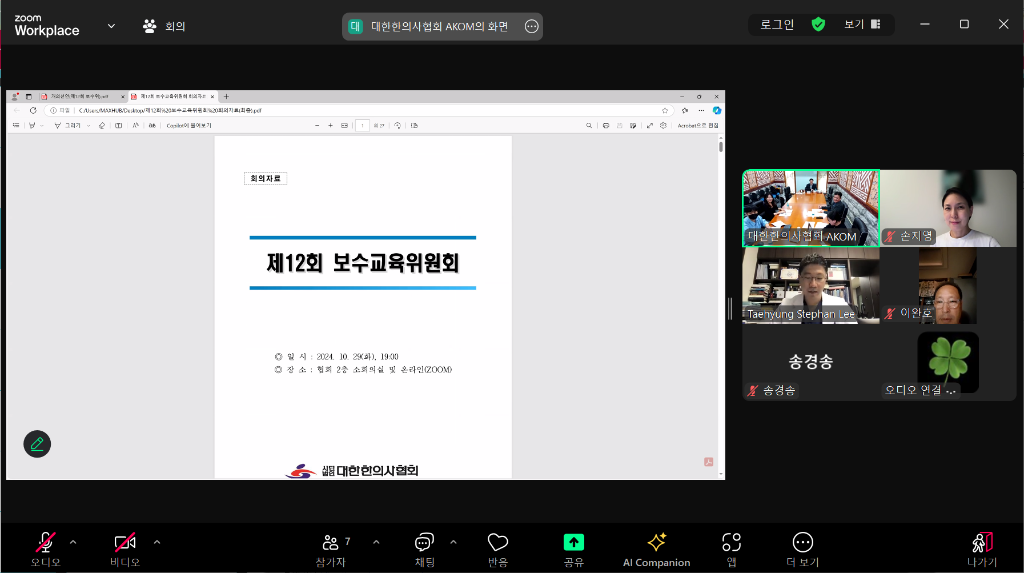Screen dimensions: 1024x573
Task: Click the PDF fit-to-width icon
Action: (344, 125)
